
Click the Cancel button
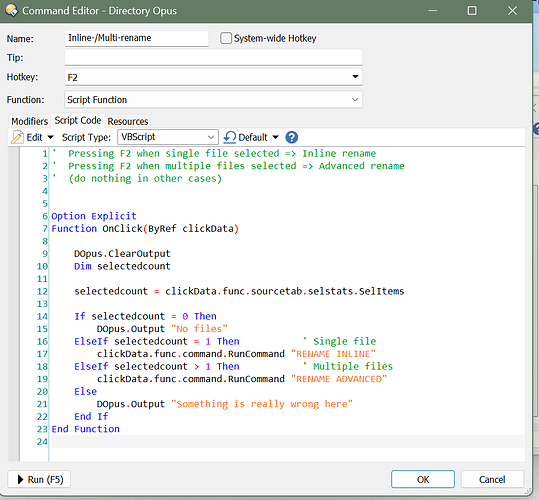492,479
